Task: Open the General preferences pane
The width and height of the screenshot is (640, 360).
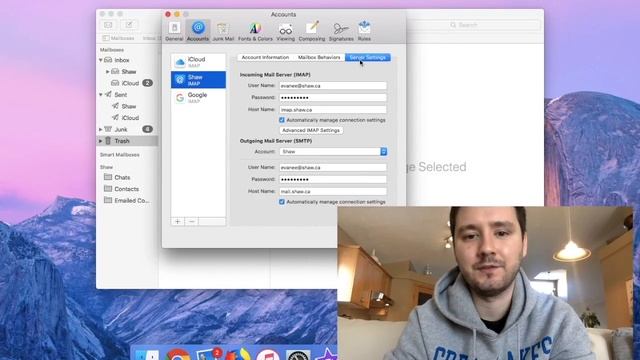Action: click(174, 31)
